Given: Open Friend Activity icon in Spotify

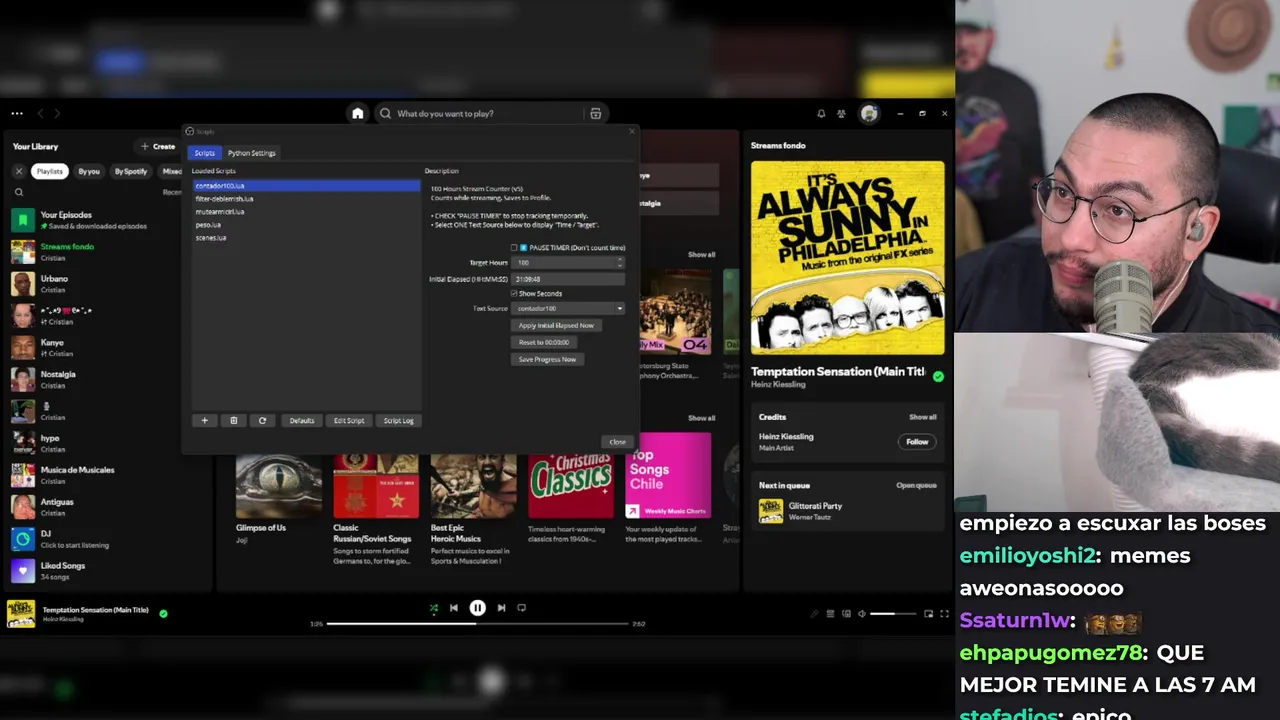Looking at the screenshot, I should pos(841,113).
